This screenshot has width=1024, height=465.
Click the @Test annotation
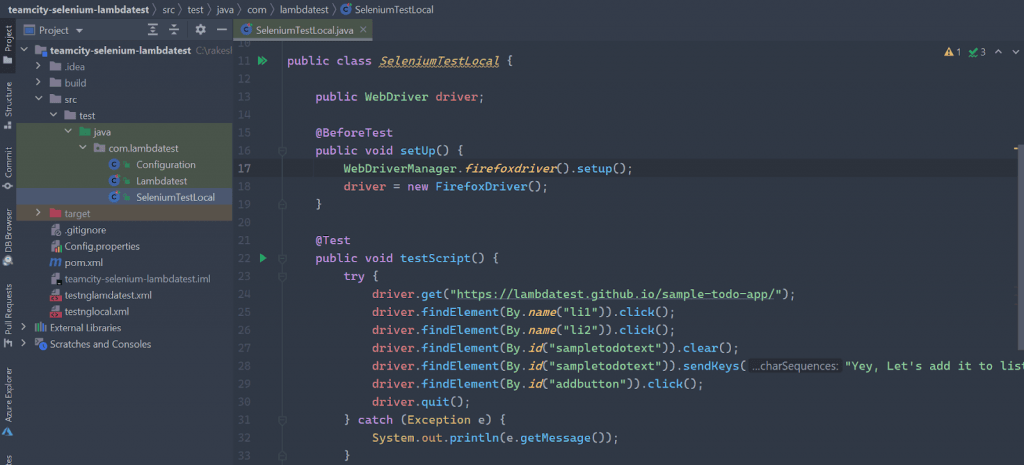pyautogui.click(x=333, y=240)
